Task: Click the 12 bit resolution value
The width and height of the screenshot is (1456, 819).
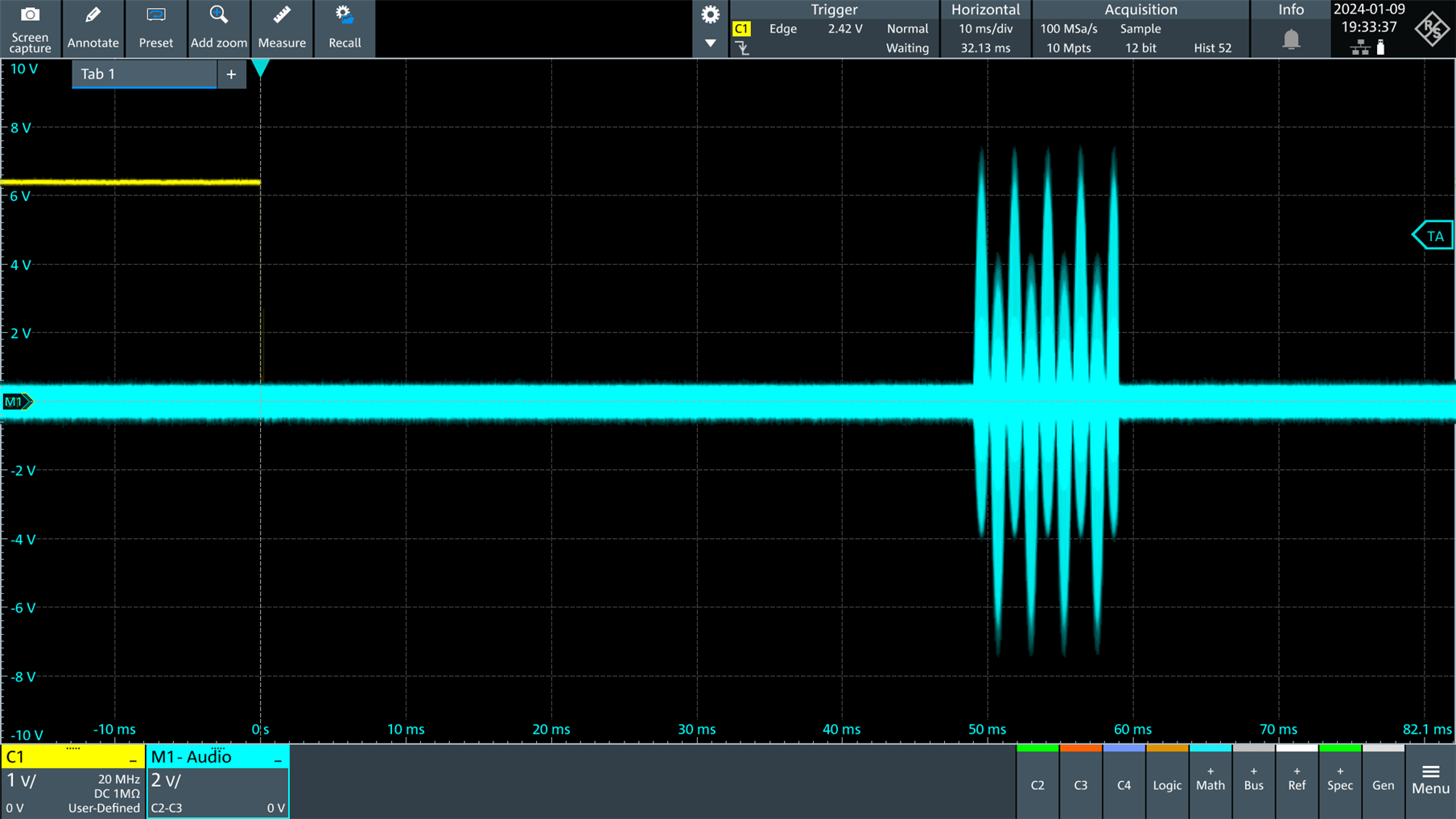Action: click(x=1140, y=48)
